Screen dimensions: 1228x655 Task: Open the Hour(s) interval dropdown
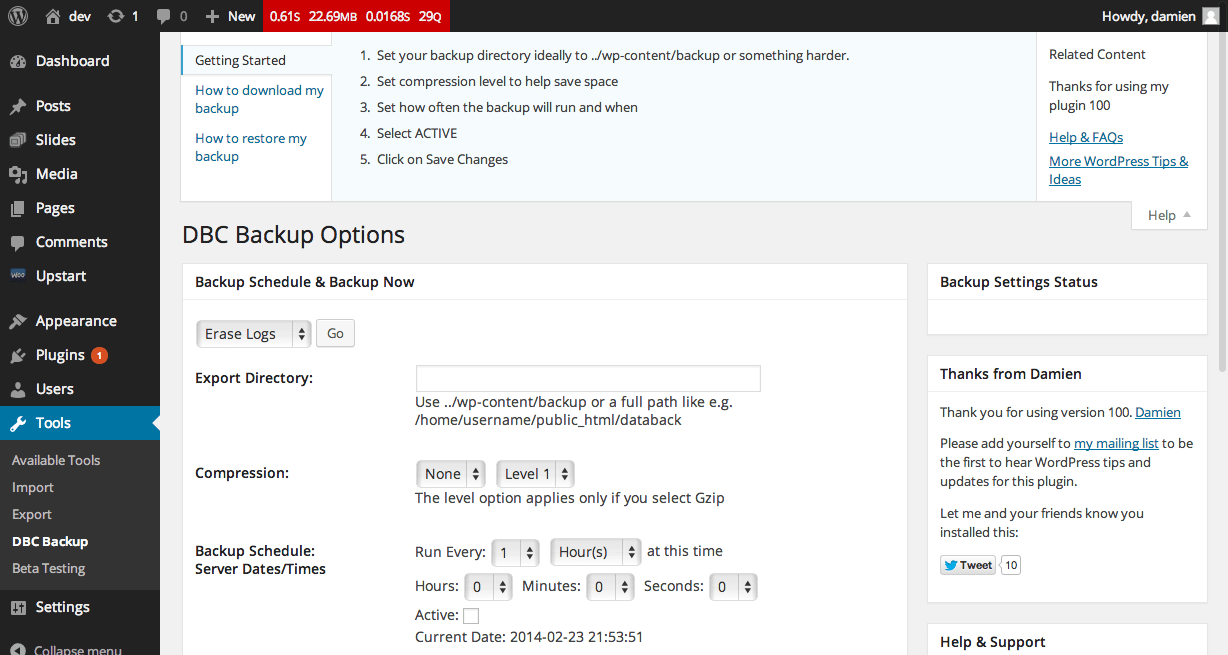pos(595,552)
